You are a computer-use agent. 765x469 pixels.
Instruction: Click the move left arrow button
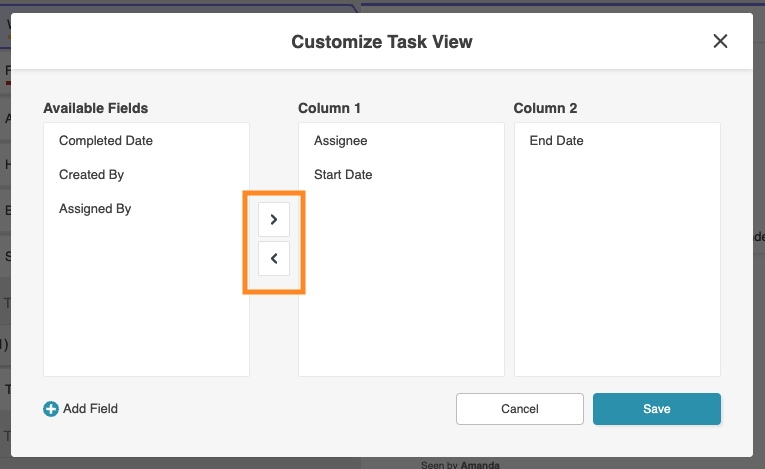pyautogui.click(x=274, y=259)
